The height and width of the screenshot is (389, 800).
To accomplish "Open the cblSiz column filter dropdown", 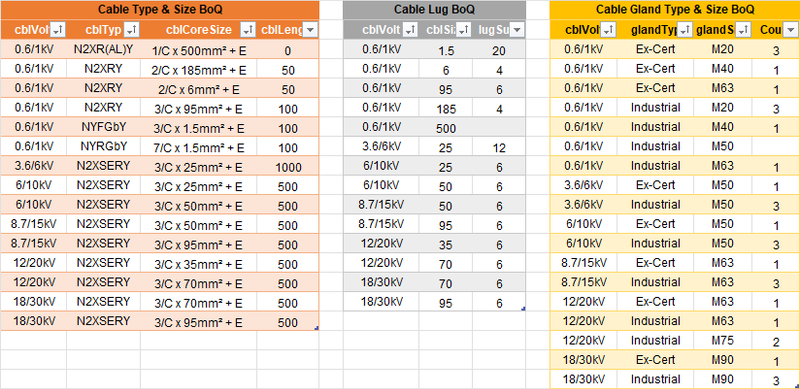I will [464, 31].
